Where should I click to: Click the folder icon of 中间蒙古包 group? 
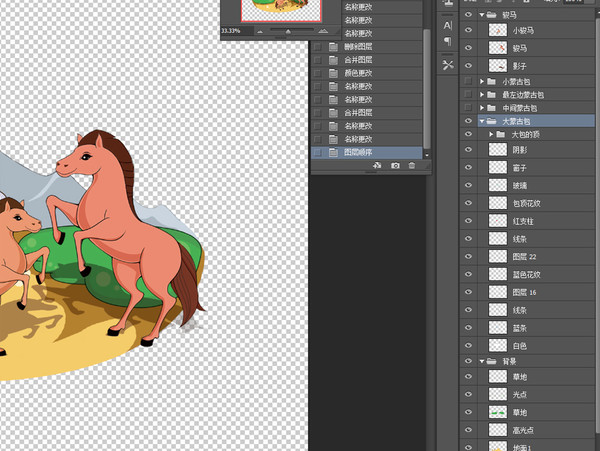pyautogui.click(x=491, y=108)
